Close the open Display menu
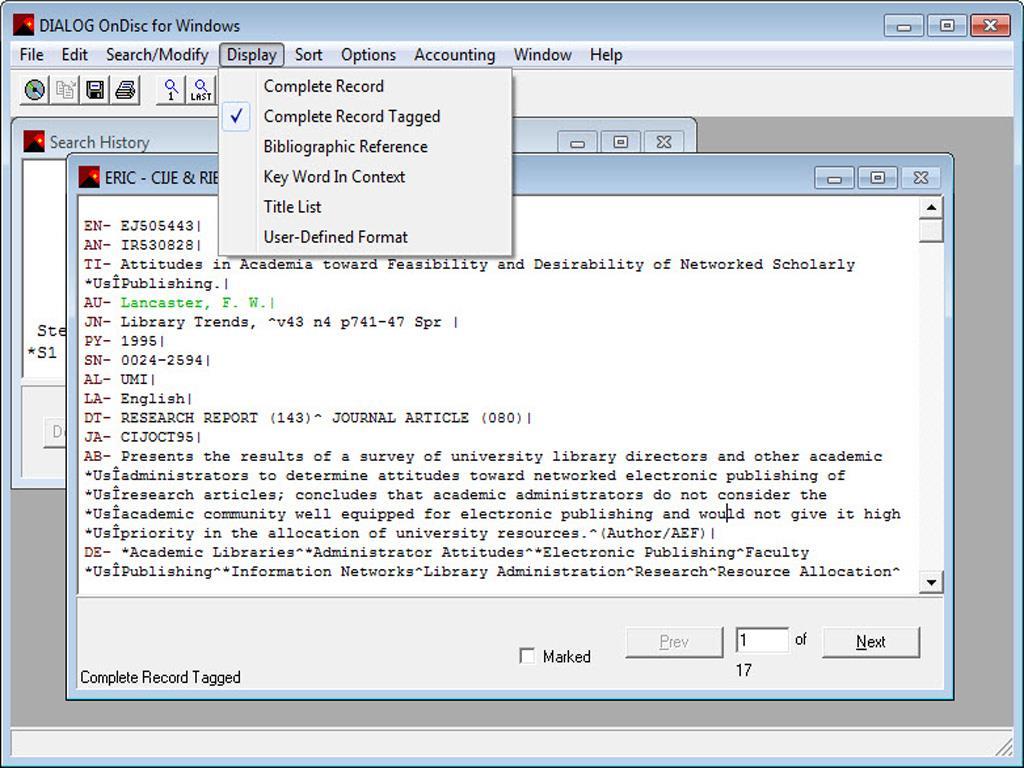This screenshot has height=768, width=1024. [x=251, y=55]
